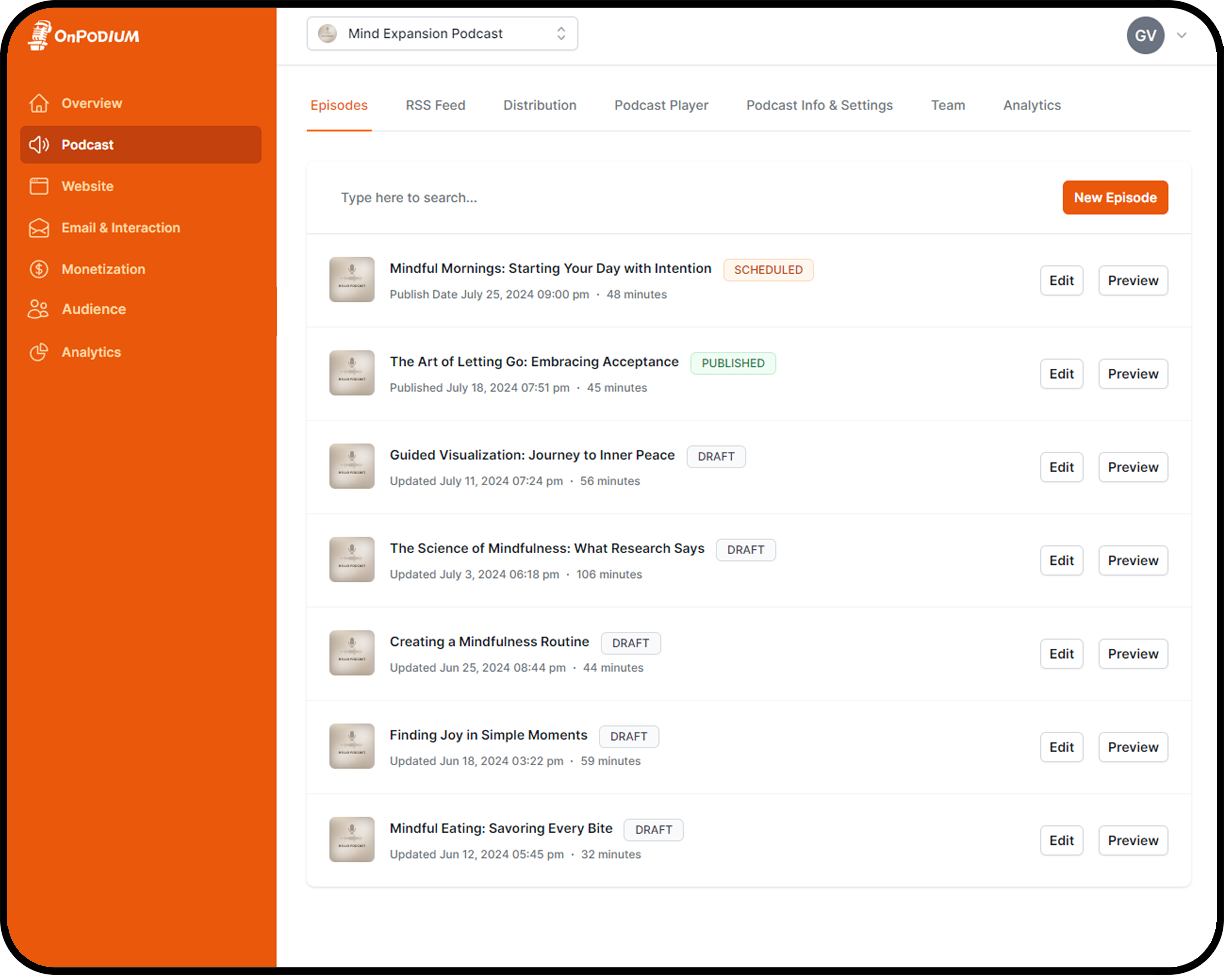Viewport: 1224px width, 975px height.
Task: Click the OnPodium logo
Action: pos(83,36)
